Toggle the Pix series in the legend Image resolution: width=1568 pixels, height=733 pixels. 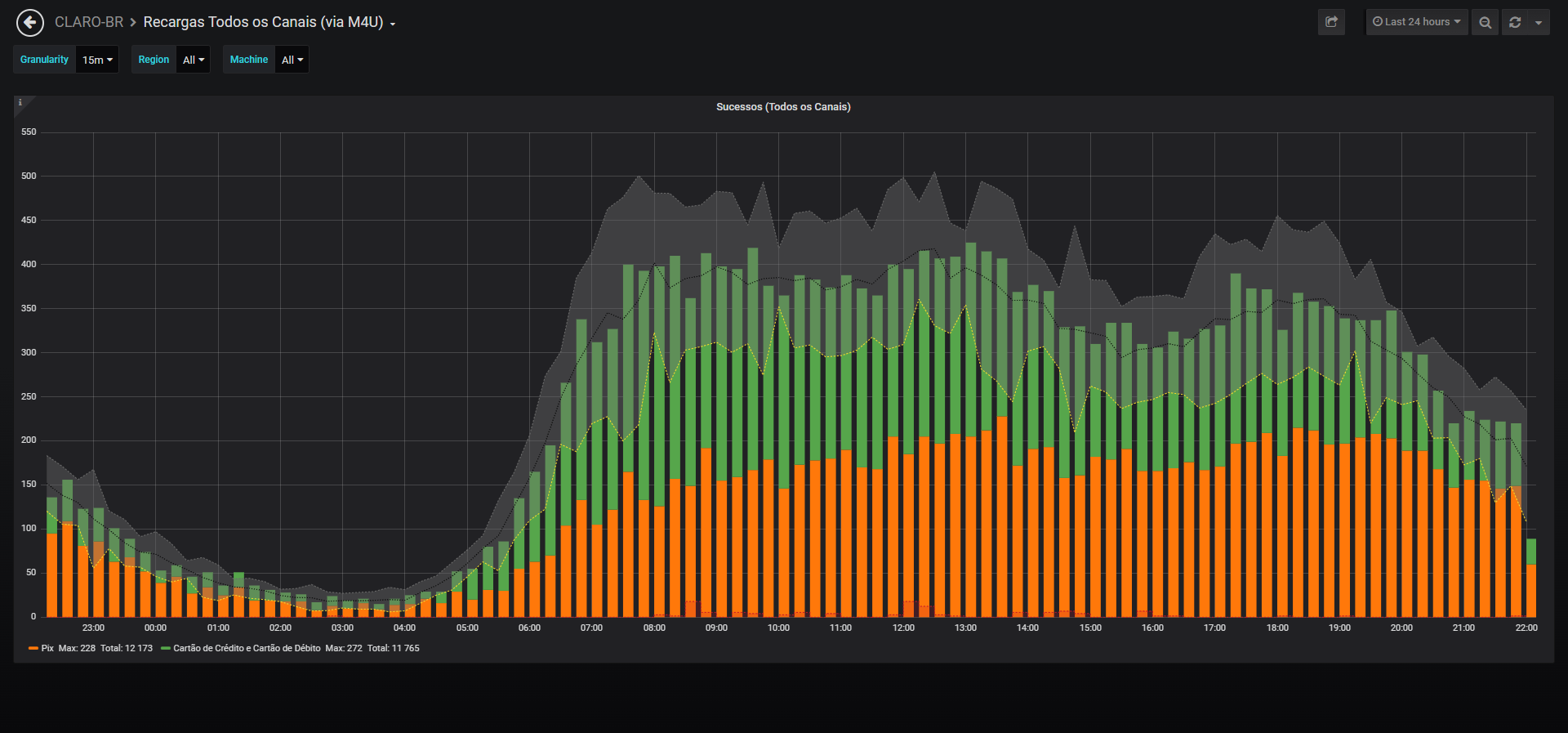[x=47, y=648]
